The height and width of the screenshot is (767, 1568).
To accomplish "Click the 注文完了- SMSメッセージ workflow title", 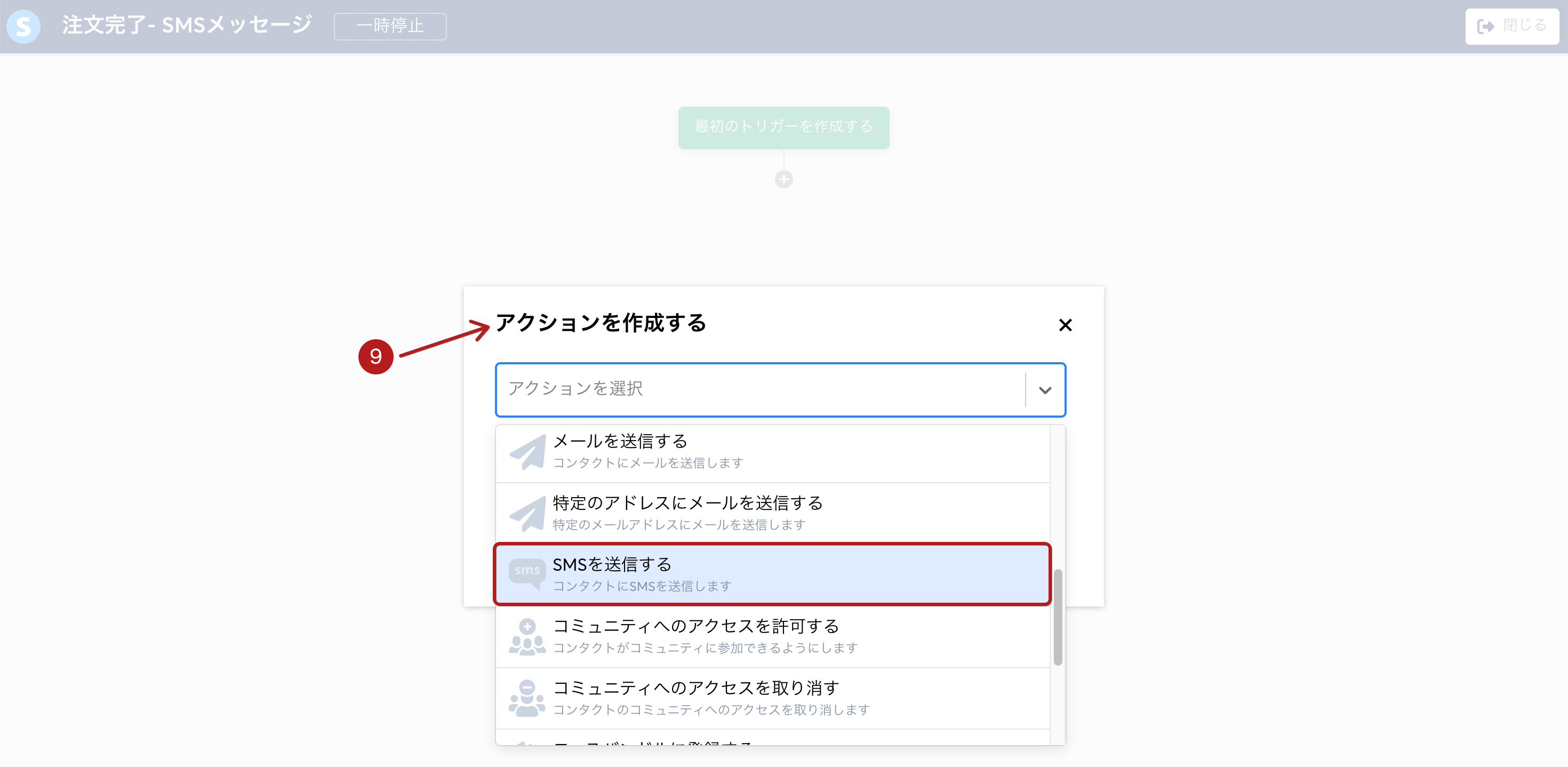I will (187, 25).
